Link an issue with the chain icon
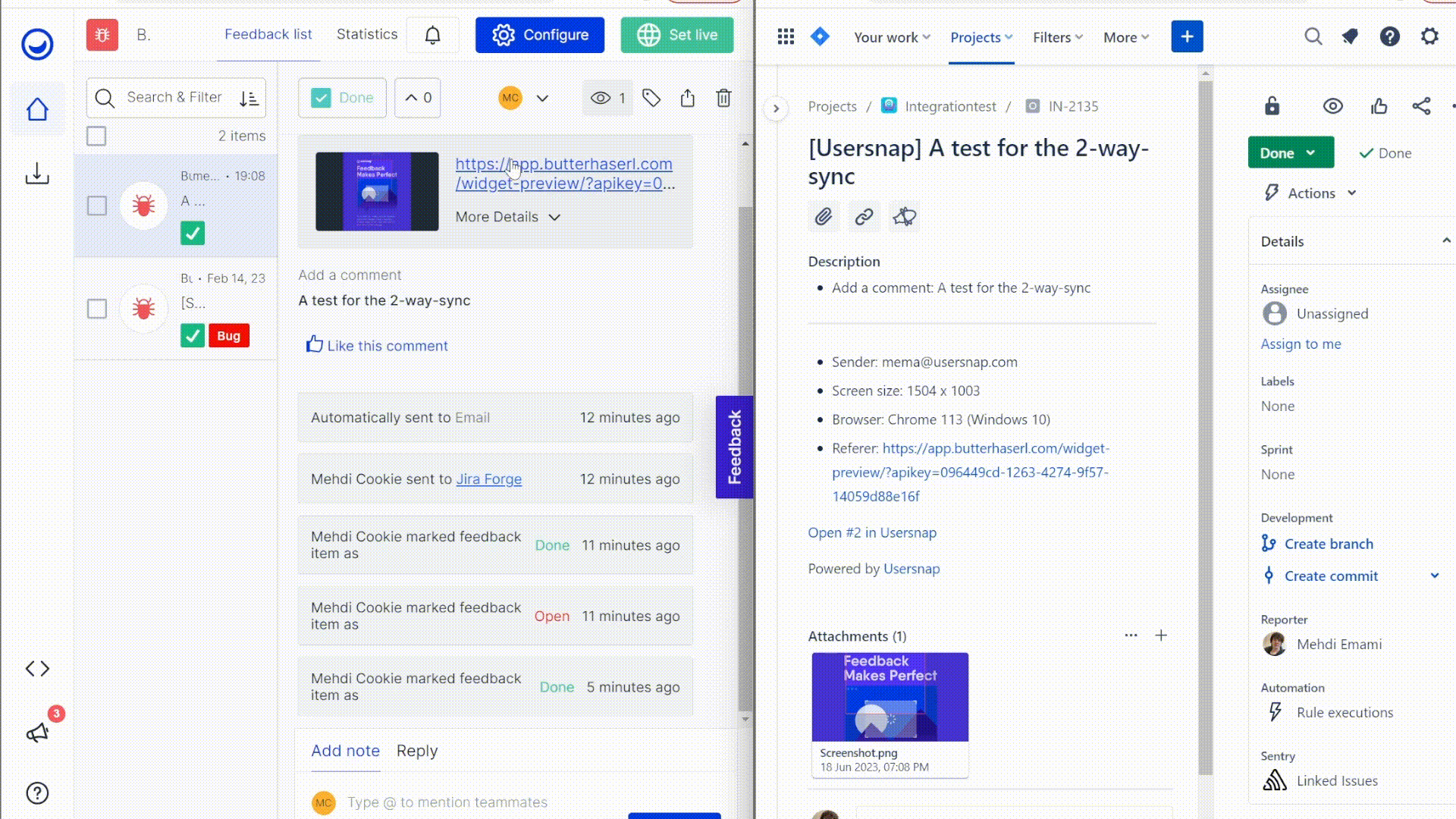This screenshot has width=1456, height=819. point(864,217)
